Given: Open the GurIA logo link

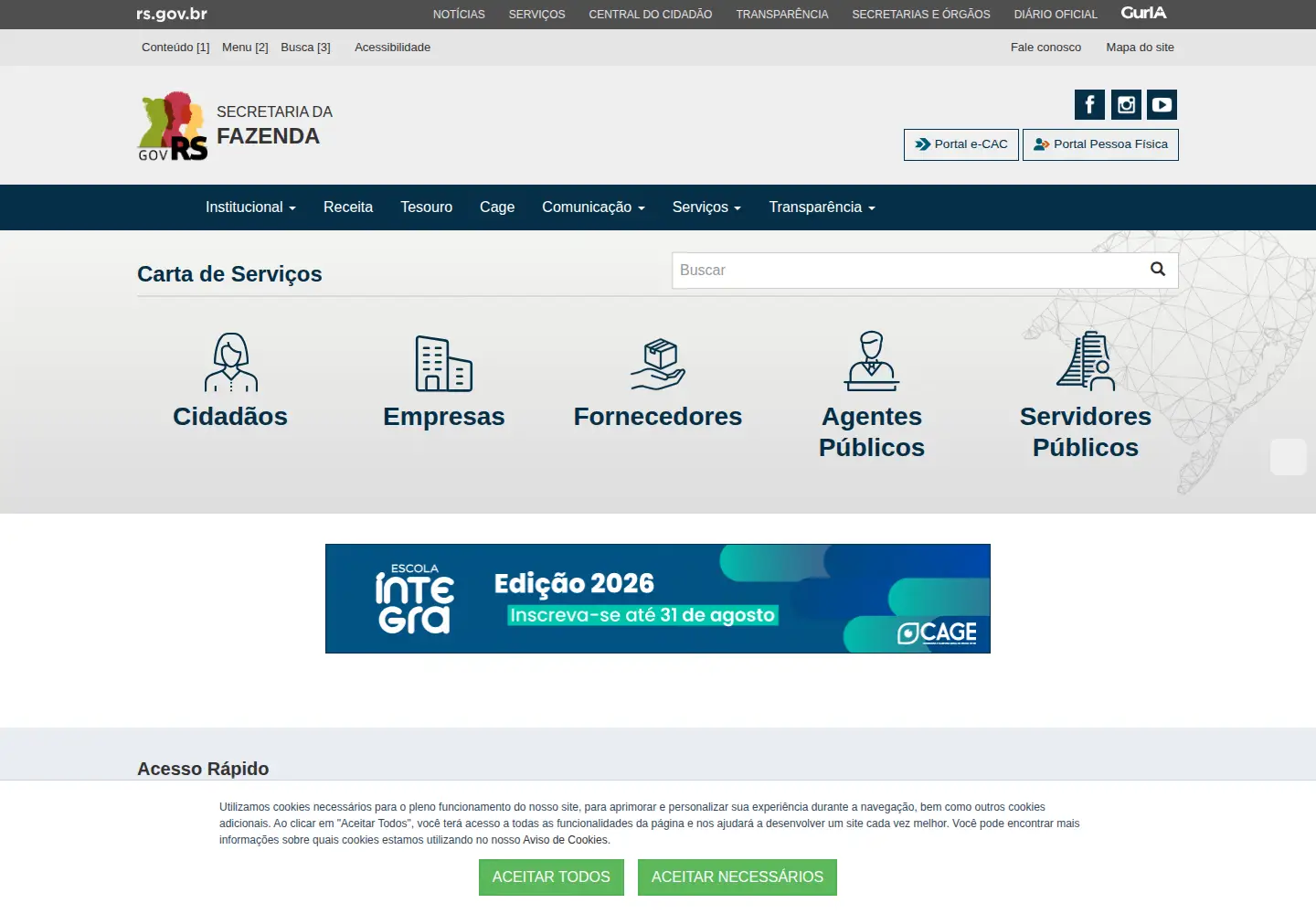Looking at the screenshot, I should click(x=1144, y=13).
